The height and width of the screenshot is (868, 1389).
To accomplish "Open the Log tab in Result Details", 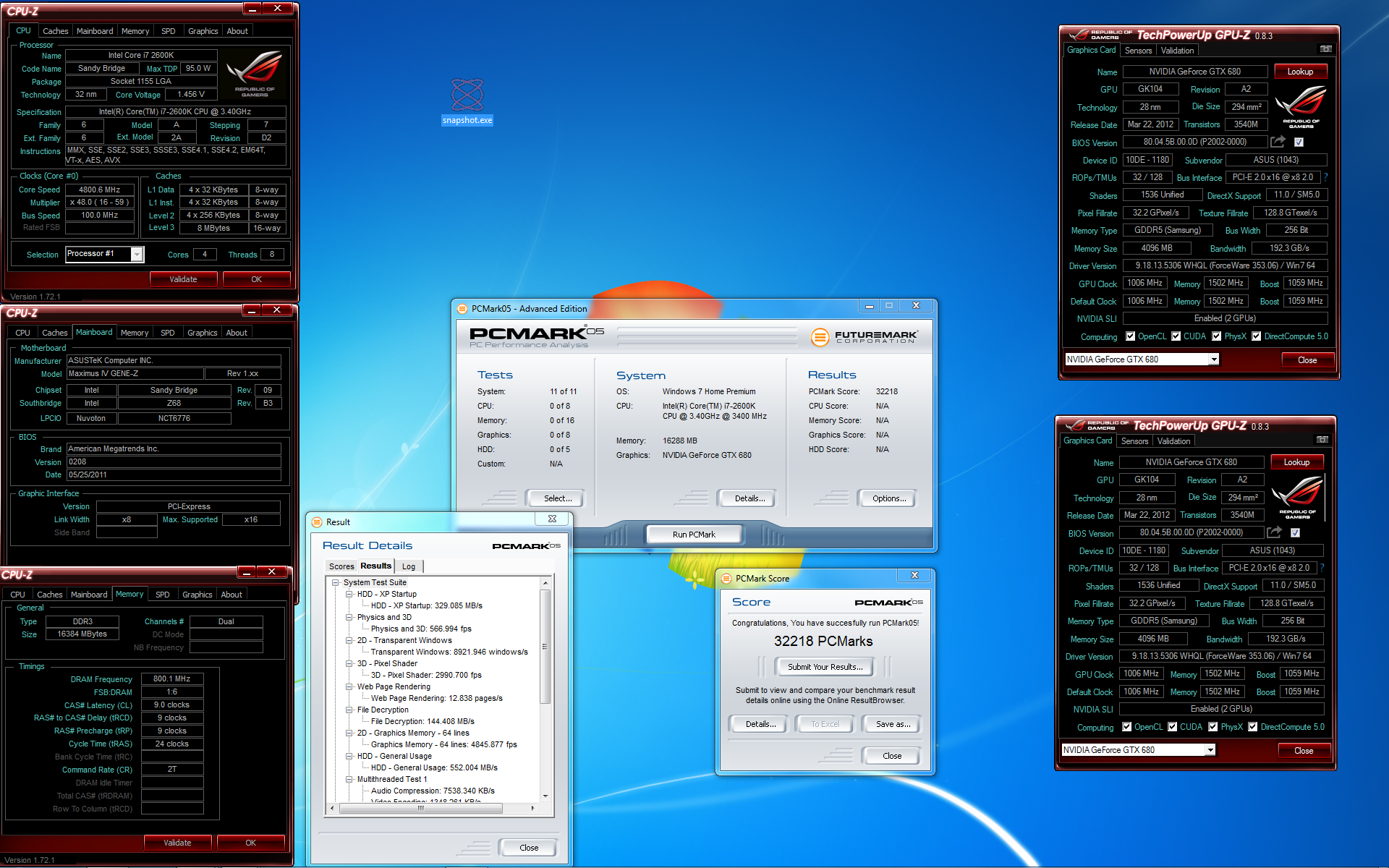I will pos(409,566).
